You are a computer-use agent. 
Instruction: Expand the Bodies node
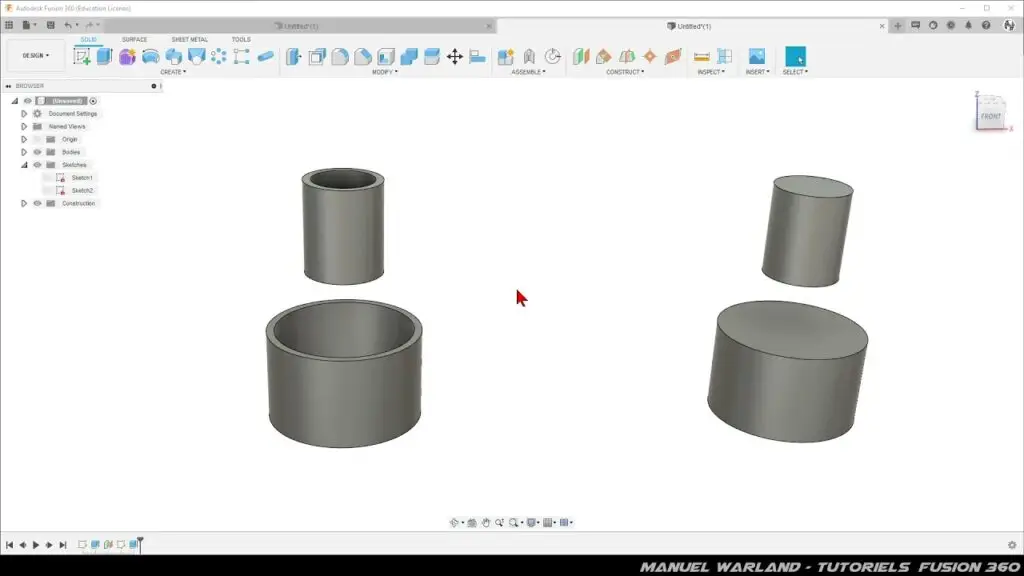(24, 152)
